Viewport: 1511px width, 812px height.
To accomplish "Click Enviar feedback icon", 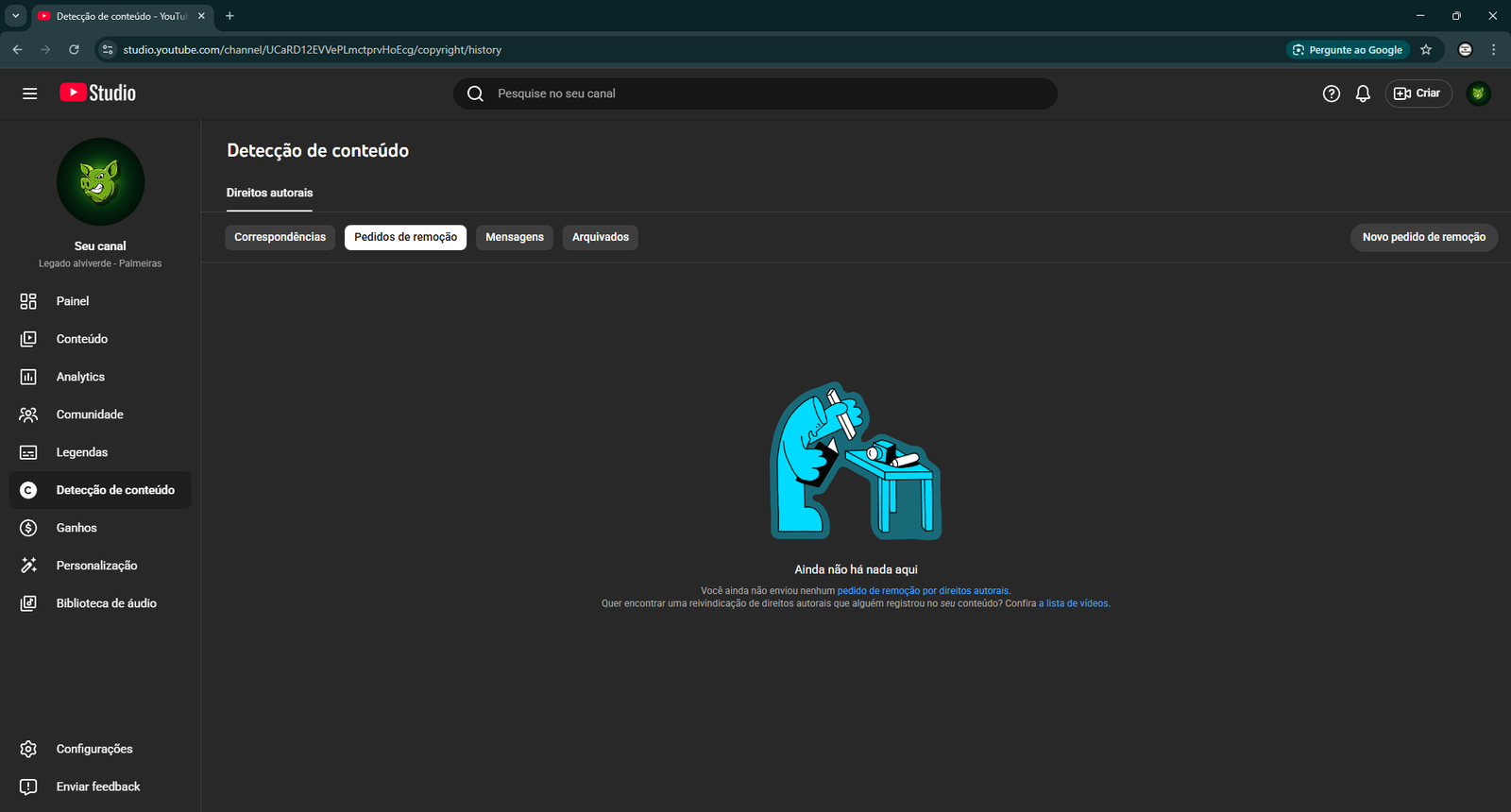I will (28, 787).
